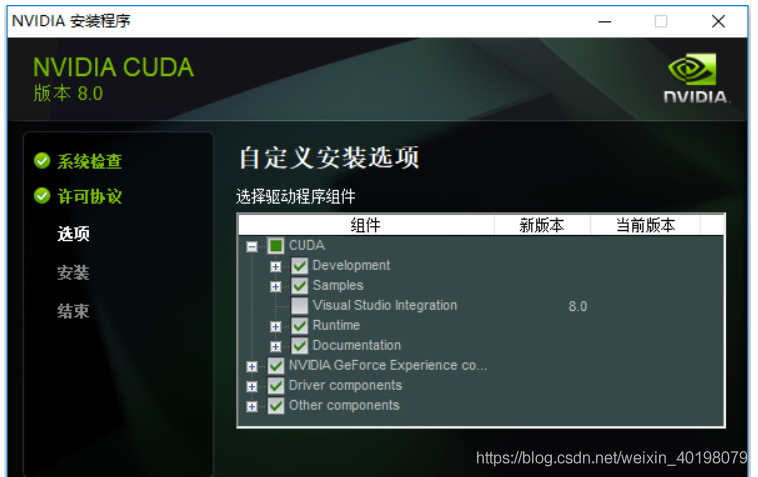Select the Other components label
Screen dimensions: 758x477
tap(344, 405)
